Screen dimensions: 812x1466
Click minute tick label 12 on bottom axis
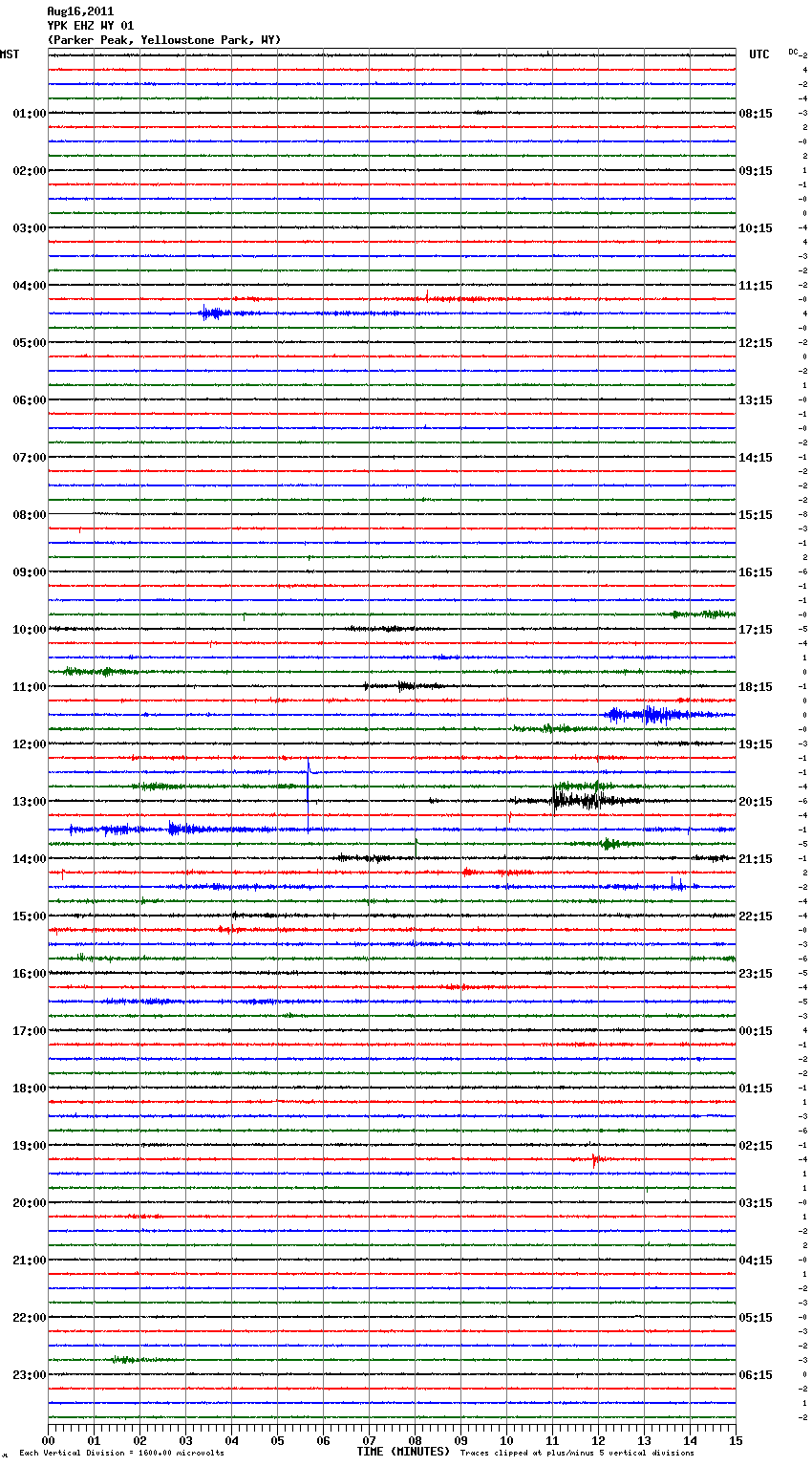coord(598,1440)
